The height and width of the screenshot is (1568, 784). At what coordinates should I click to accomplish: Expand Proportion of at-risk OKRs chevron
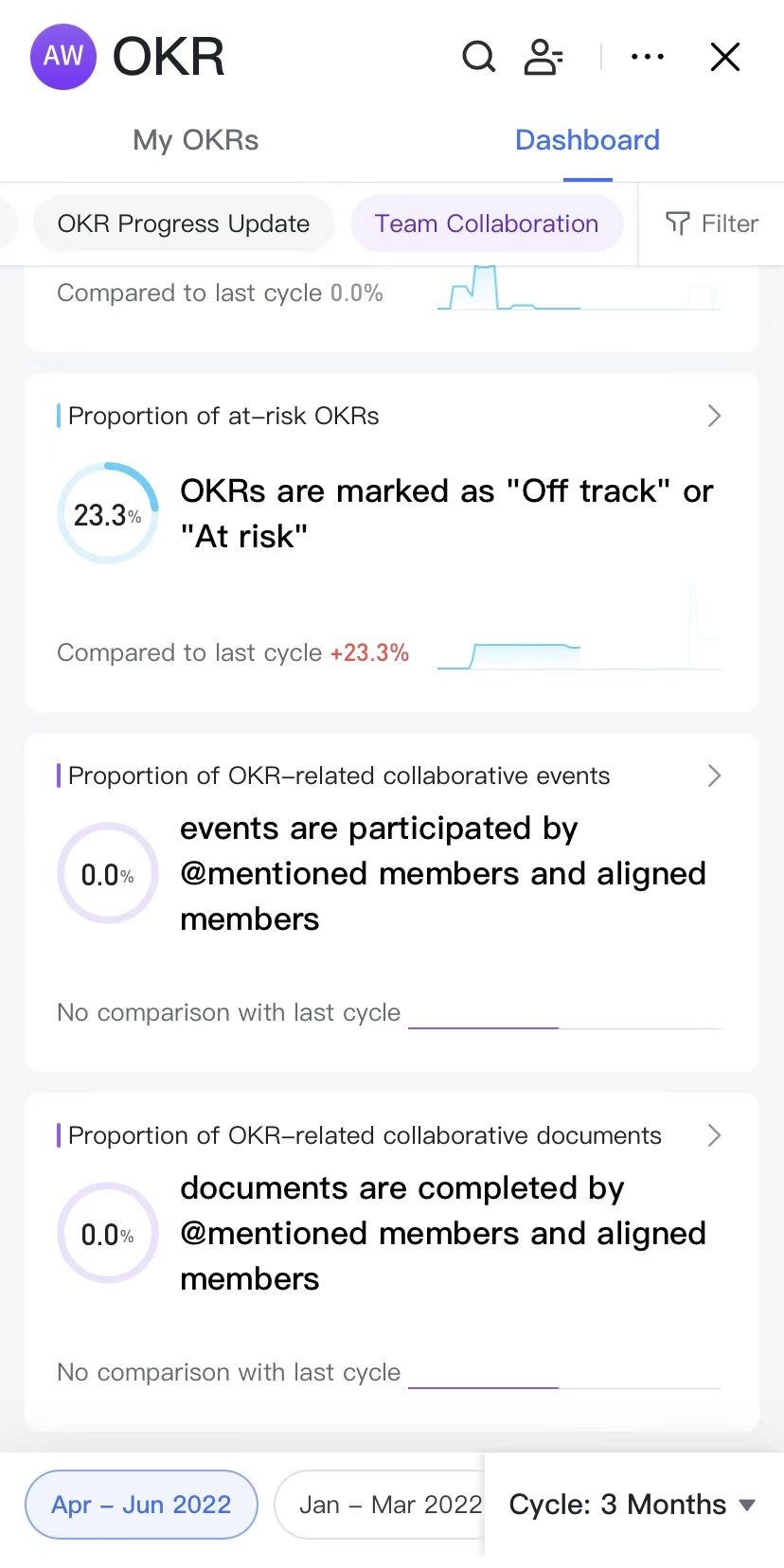[714, 416]
